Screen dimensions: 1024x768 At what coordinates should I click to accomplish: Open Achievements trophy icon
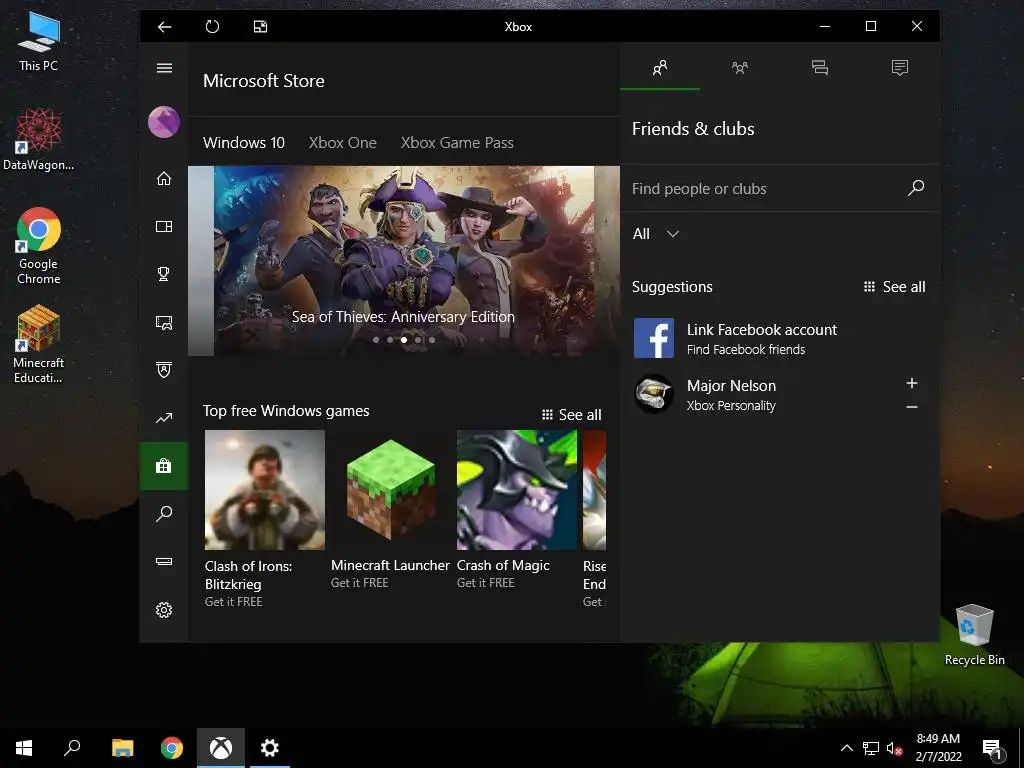(x=164, y=274)
